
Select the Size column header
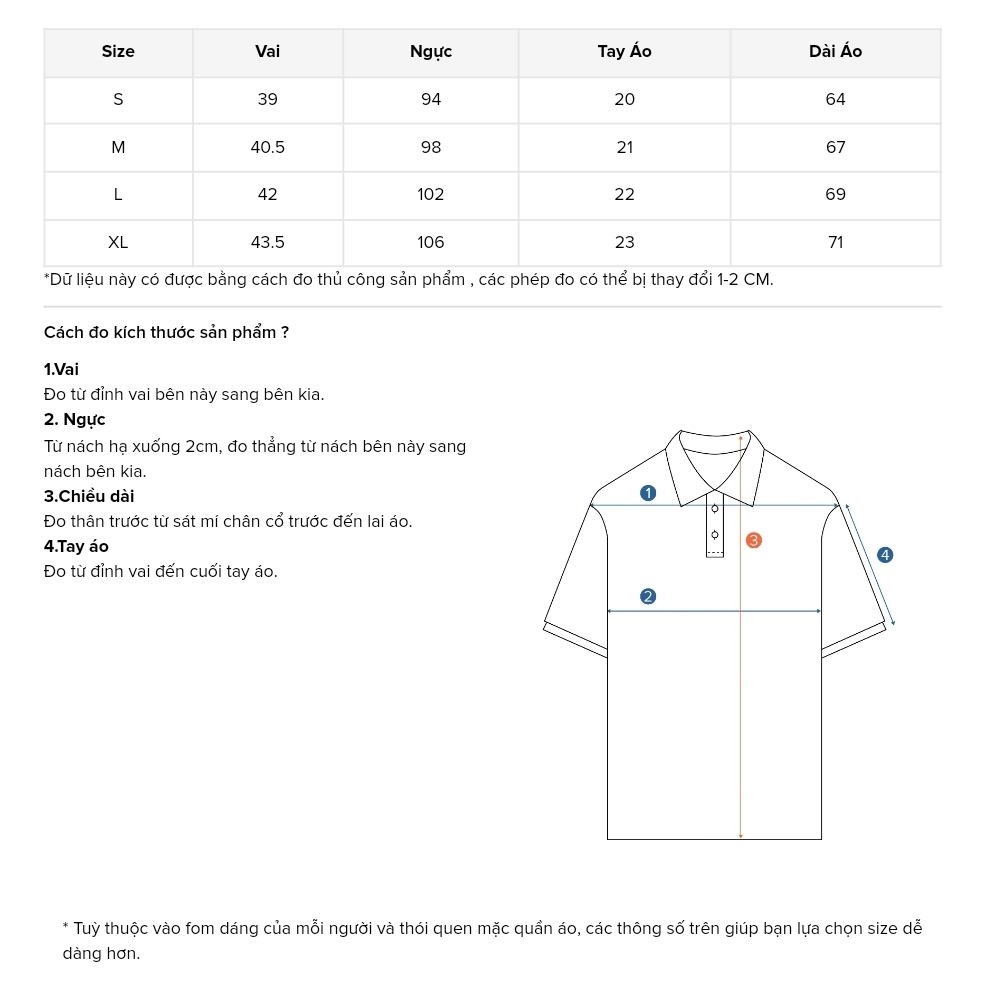coord(118,52)
